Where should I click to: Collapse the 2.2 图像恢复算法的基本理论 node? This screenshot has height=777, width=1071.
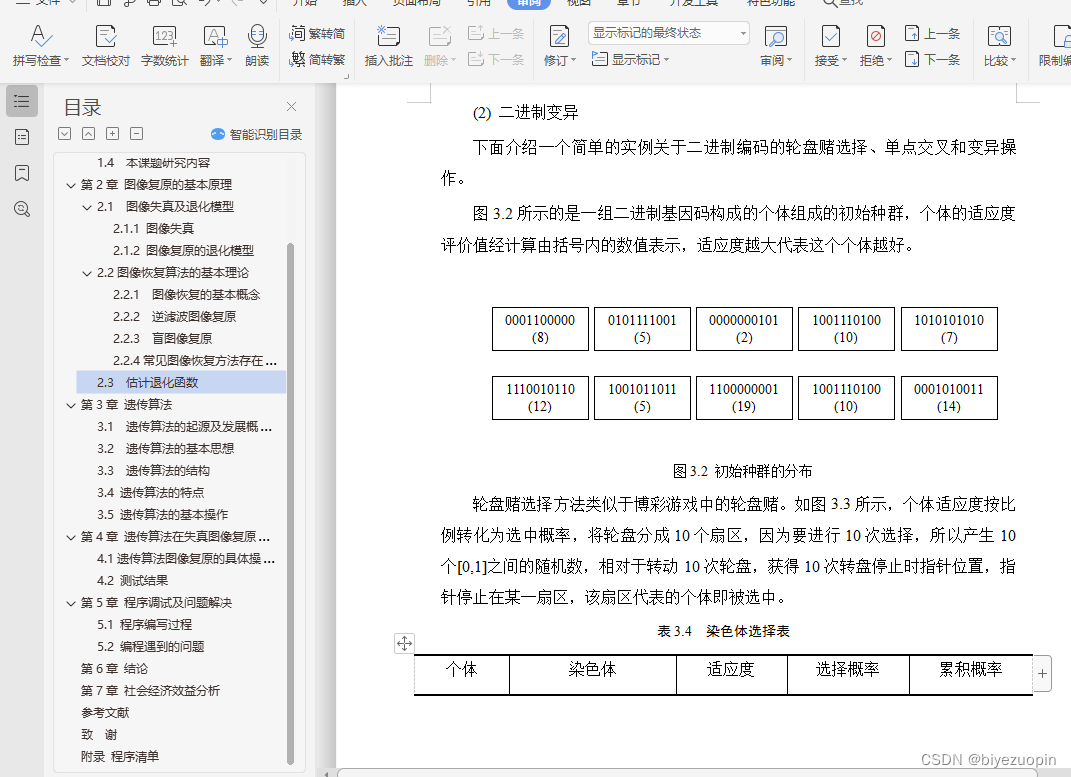(x=87, y=273)
